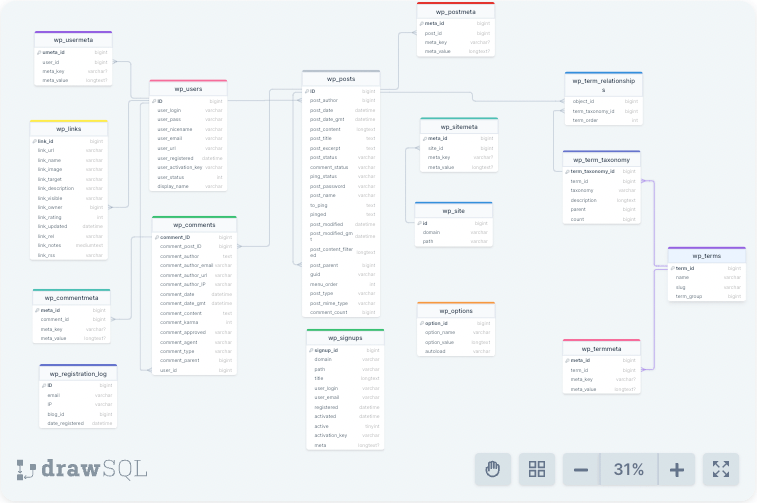
Task: Click the key icon beside wp_terms term_id
Action: 671,268
